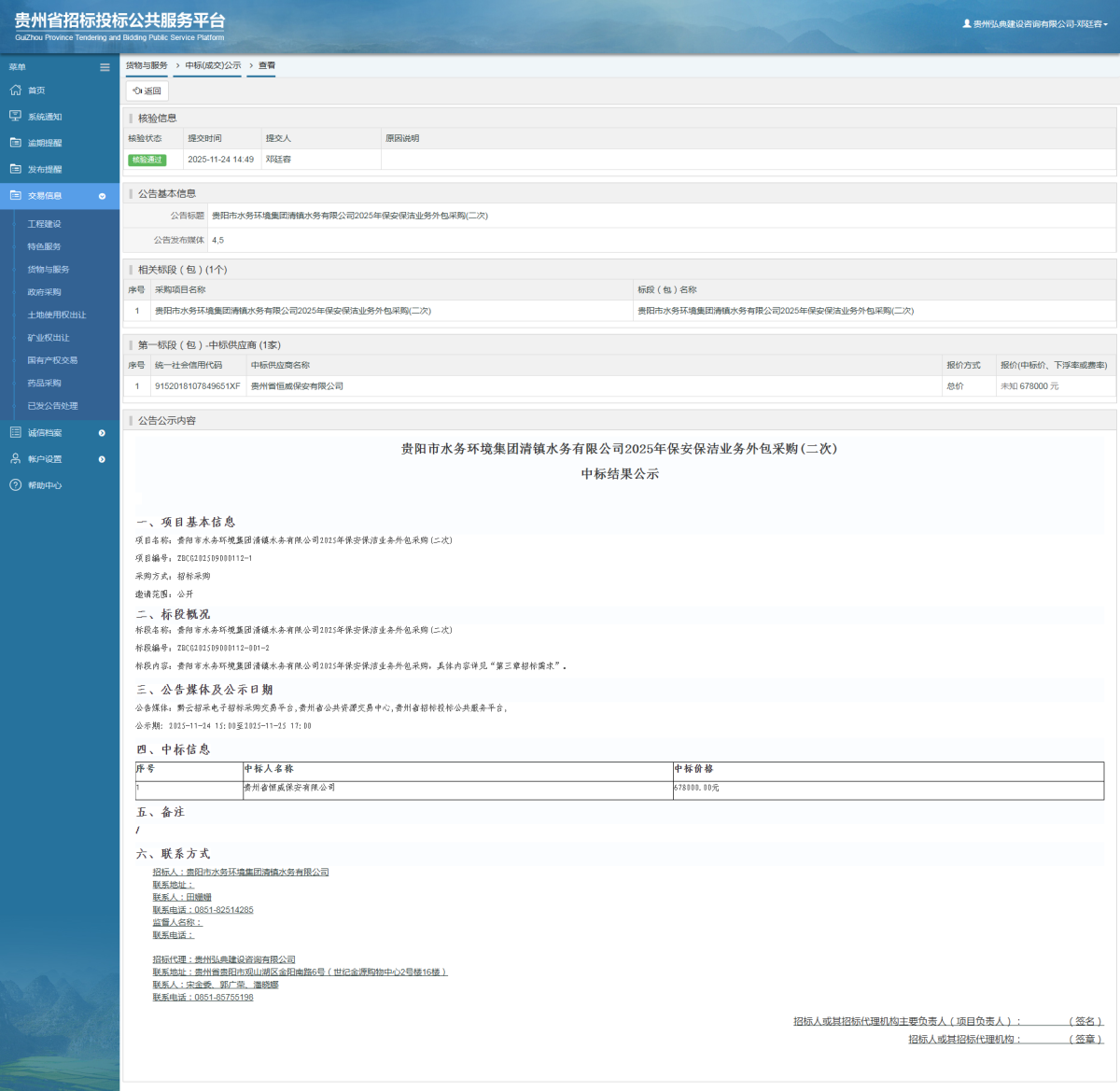The width and height of the screenshot is (1120, 1091).
Task: Click the 中标(成交)公示 breadcrumb link
Action: (213, 65)
